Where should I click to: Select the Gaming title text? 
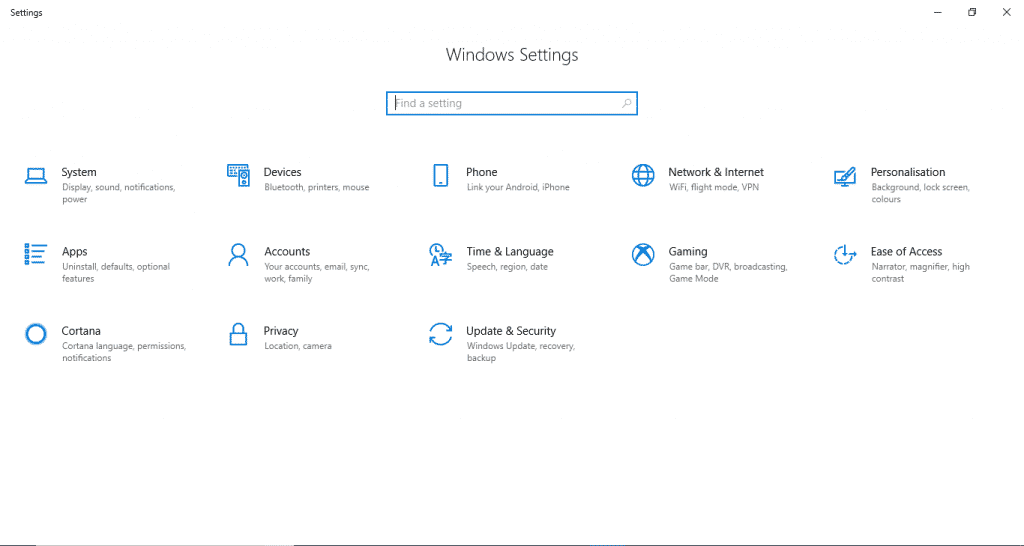pos(688,251)
